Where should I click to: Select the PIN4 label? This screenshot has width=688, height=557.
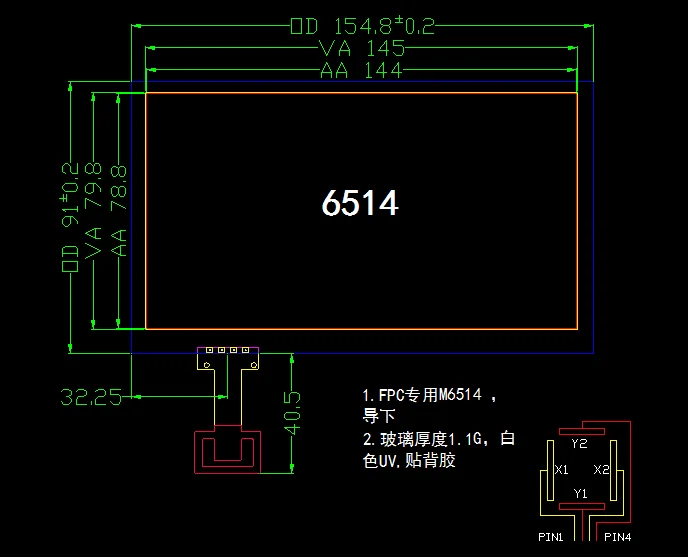[617, 537]
